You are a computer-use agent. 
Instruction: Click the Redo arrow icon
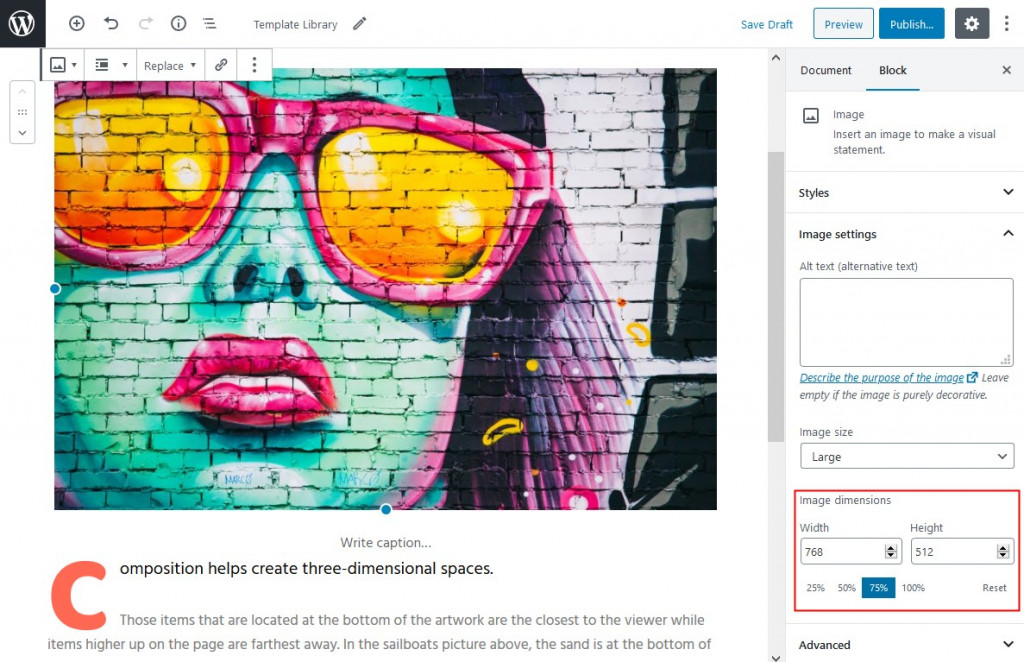[143, 23]
